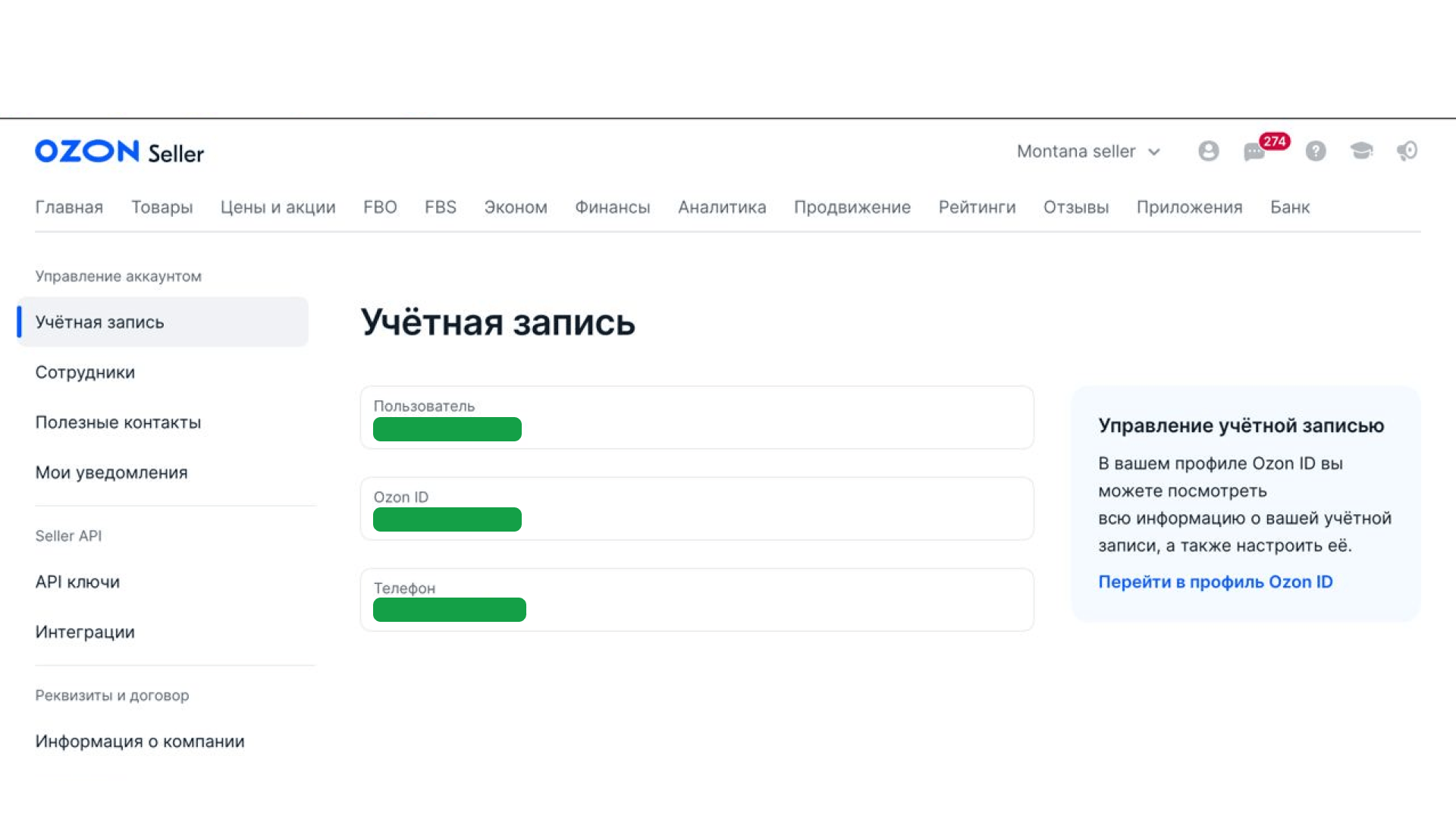
Task: Click the Seller API section label
Action: [68, 535]
